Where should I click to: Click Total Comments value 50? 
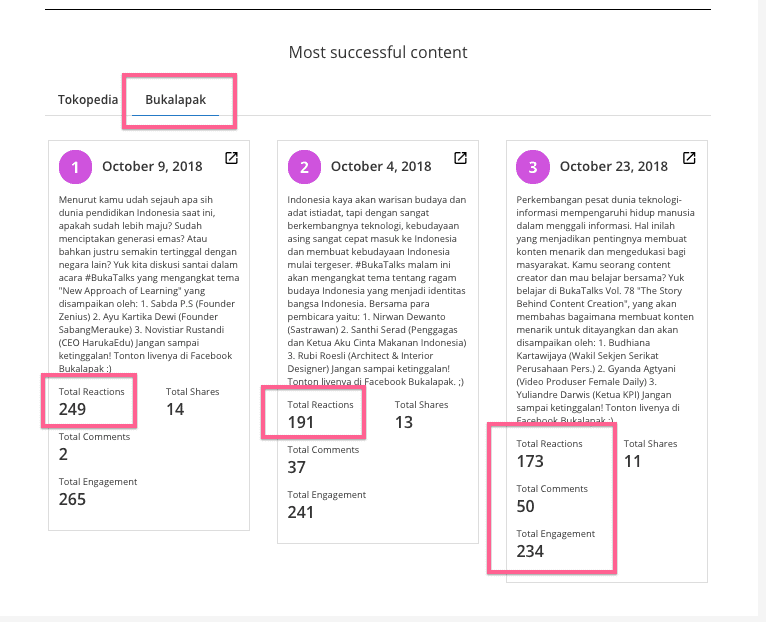(x=526, y=506)
